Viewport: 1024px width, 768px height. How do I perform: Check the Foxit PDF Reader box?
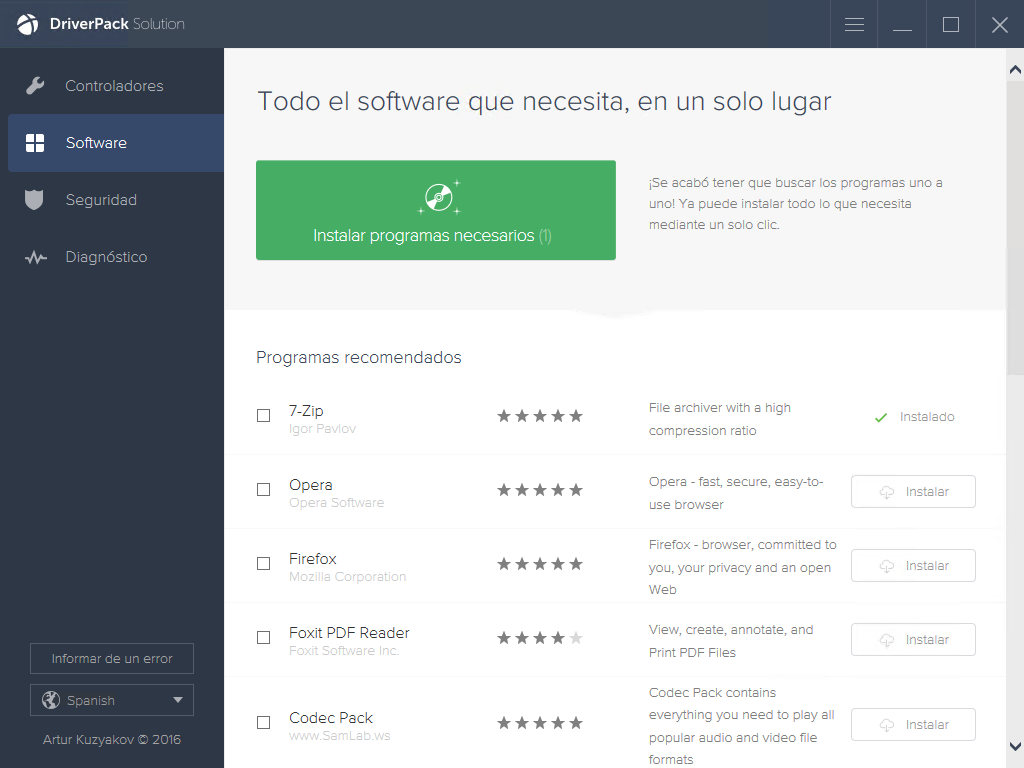click(263, 637)
